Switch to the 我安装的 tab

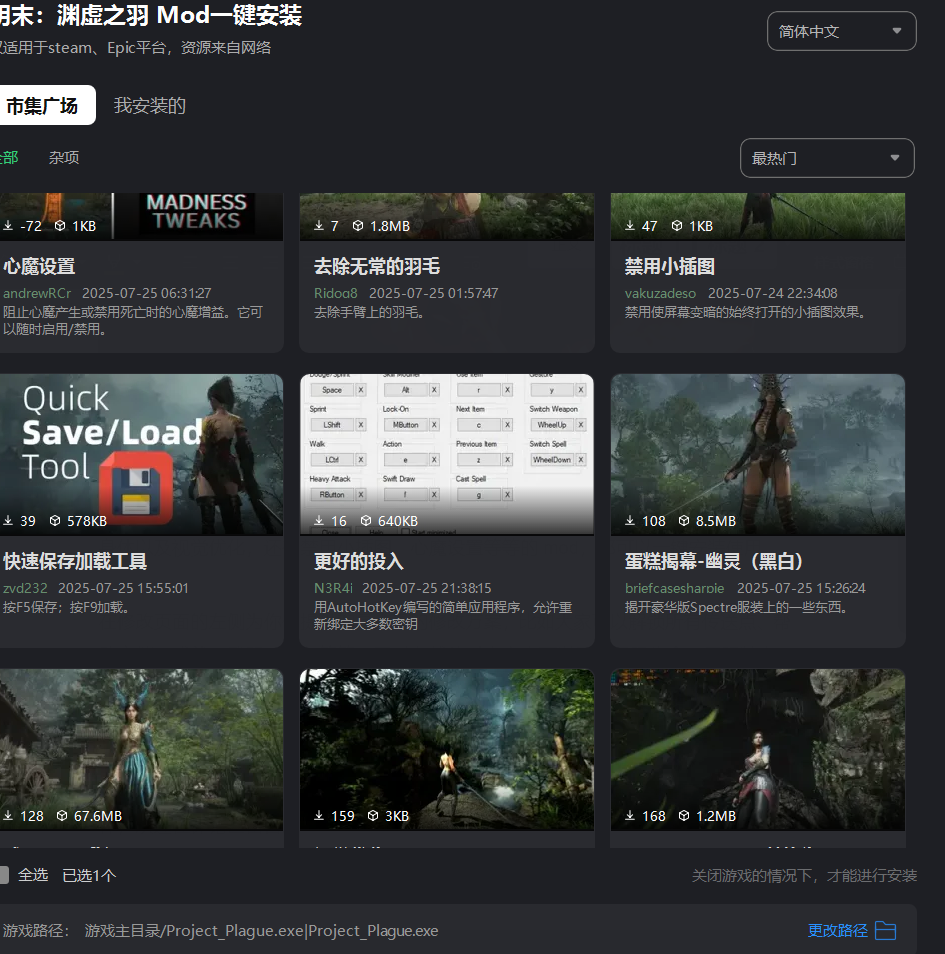(x=150, y=105)
